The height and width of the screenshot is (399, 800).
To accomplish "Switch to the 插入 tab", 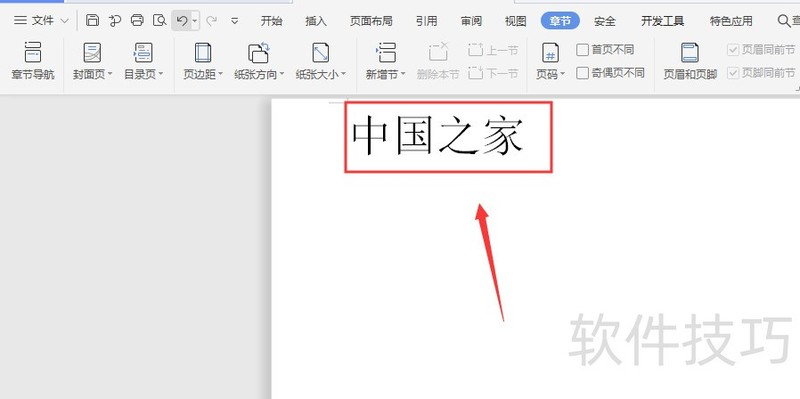I will click(x=316, y=21).
